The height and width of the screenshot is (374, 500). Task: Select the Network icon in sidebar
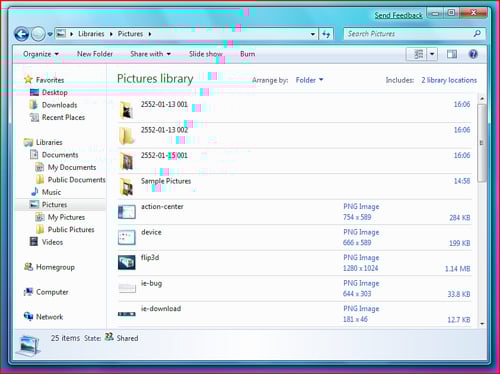click(28, 316)
